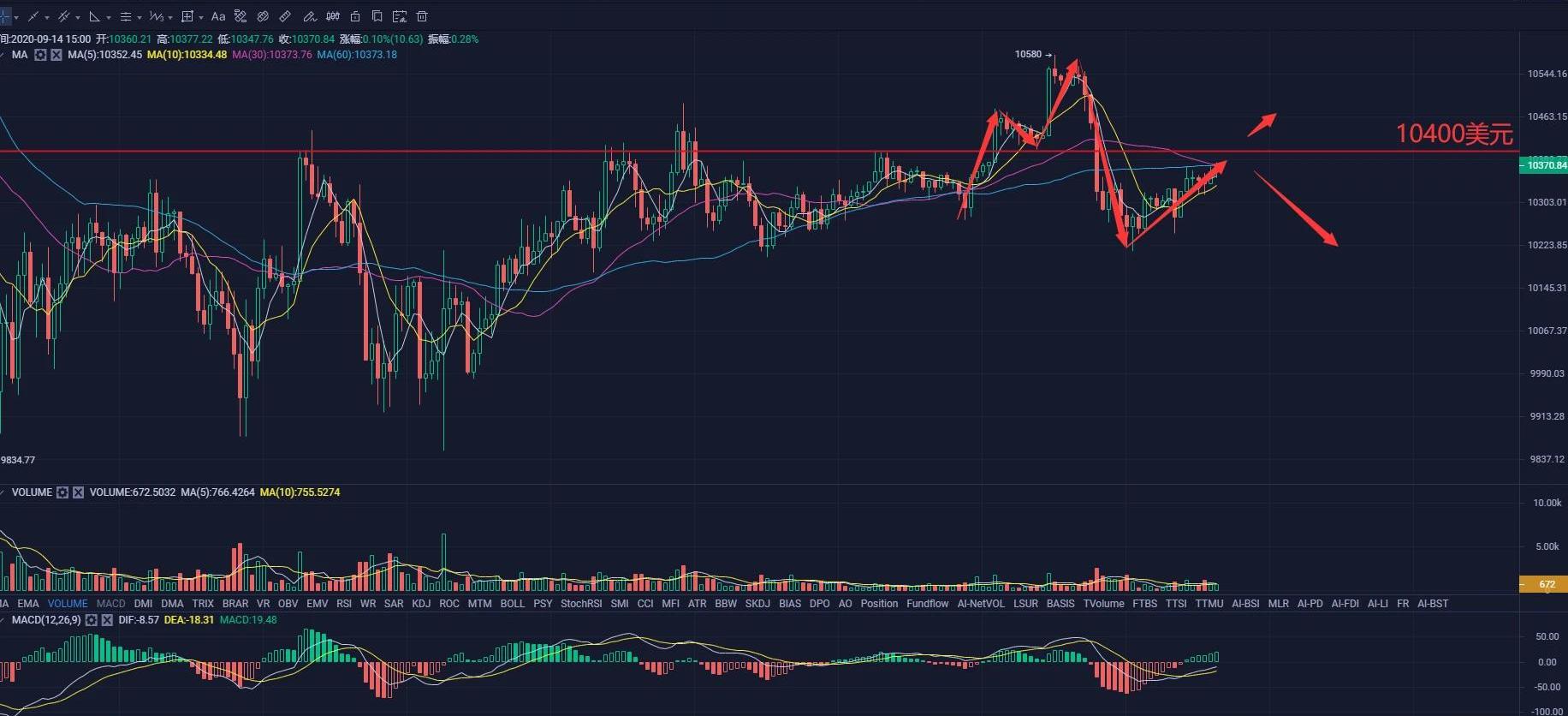Expand the wave pattern tool dropdown

tap(170, 17)
